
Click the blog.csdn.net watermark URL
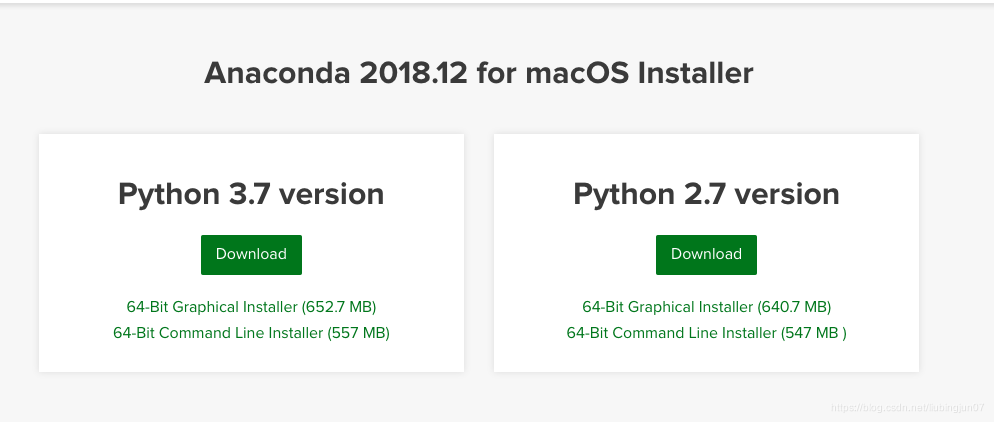(910, 409)
